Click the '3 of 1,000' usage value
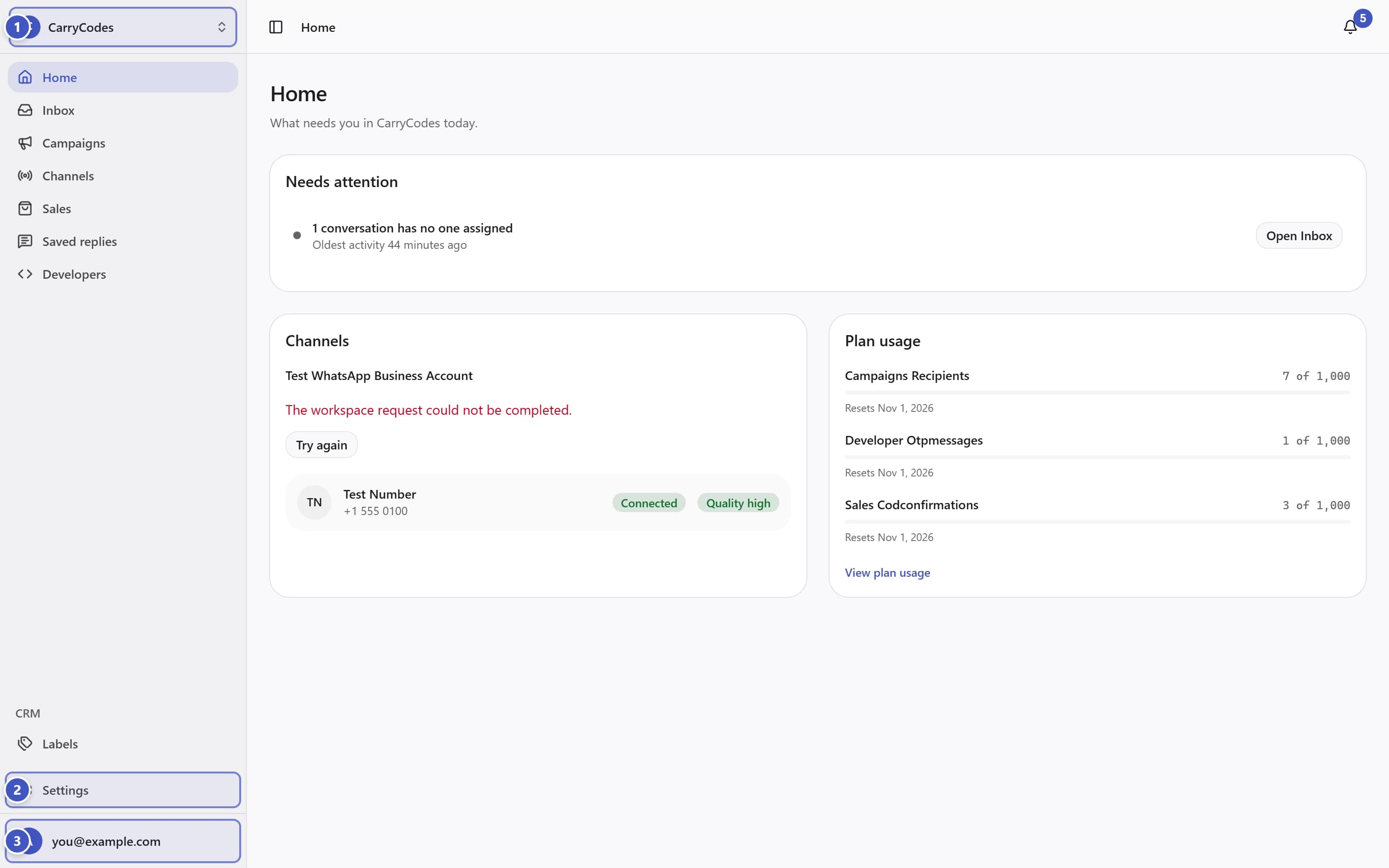The image size is (1389, 868). [x=1316, y=505]
